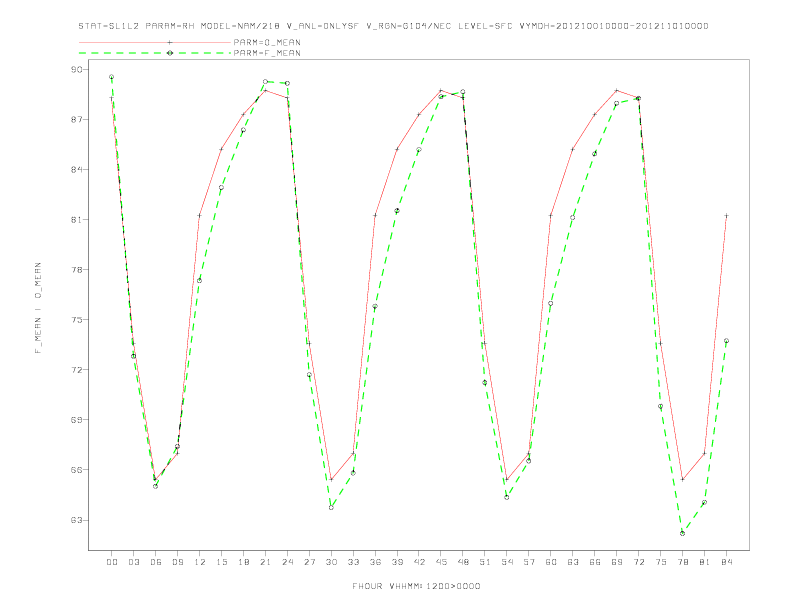Click x-axis tick label 30
792x612 pixels.
(331, 562)
